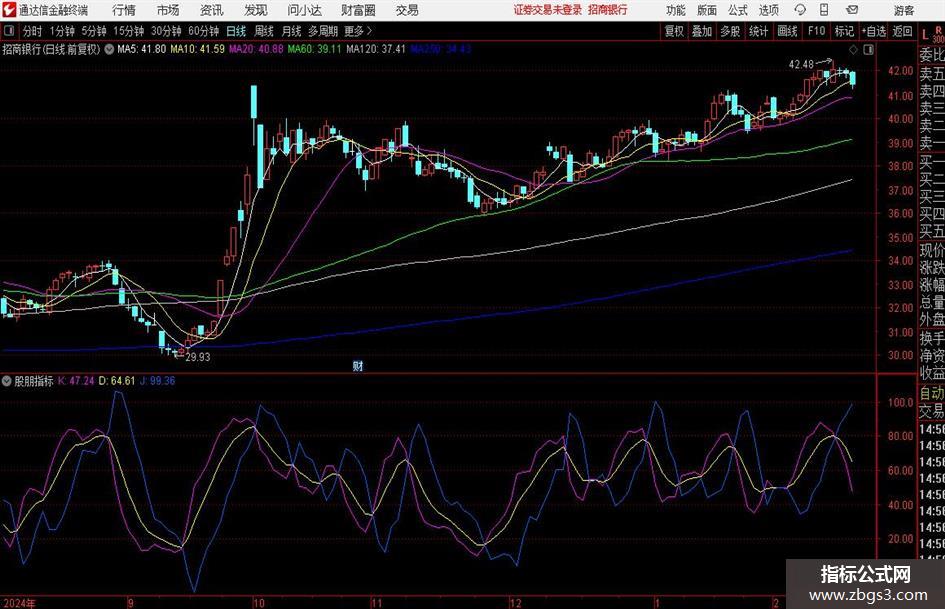Open F10 company info
The height and width of the screenshot is (609, 945).
pos(817,31)
